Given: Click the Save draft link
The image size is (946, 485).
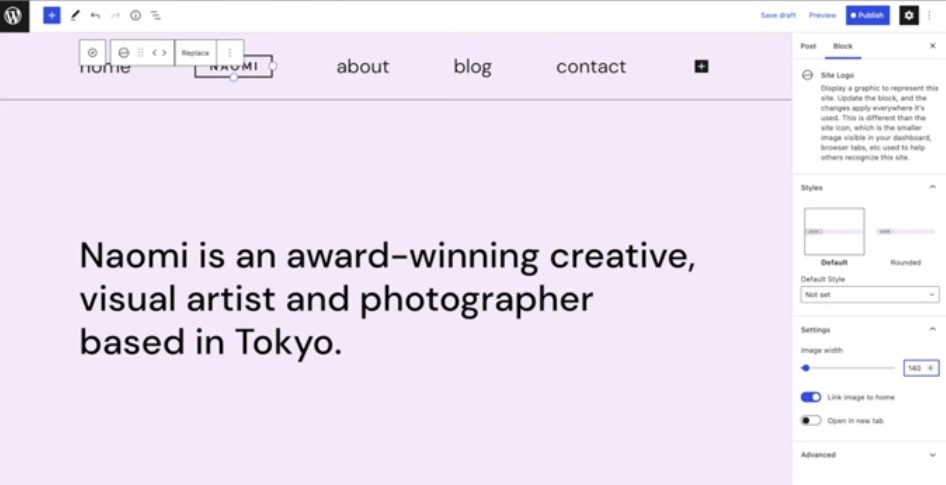Looking at the screenshot, I should point(778,15).
